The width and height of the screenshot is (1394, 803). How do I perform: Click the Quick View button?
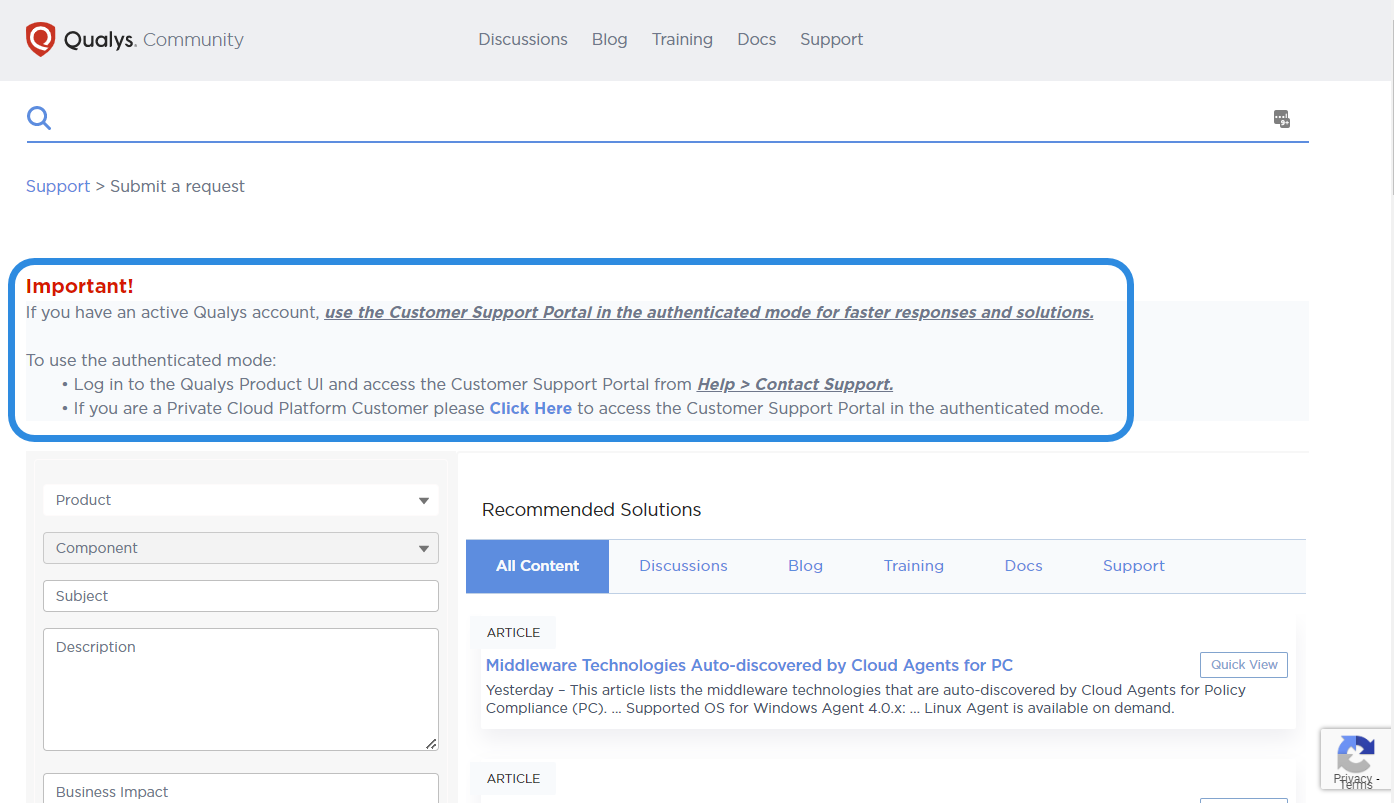(1244, 665)
